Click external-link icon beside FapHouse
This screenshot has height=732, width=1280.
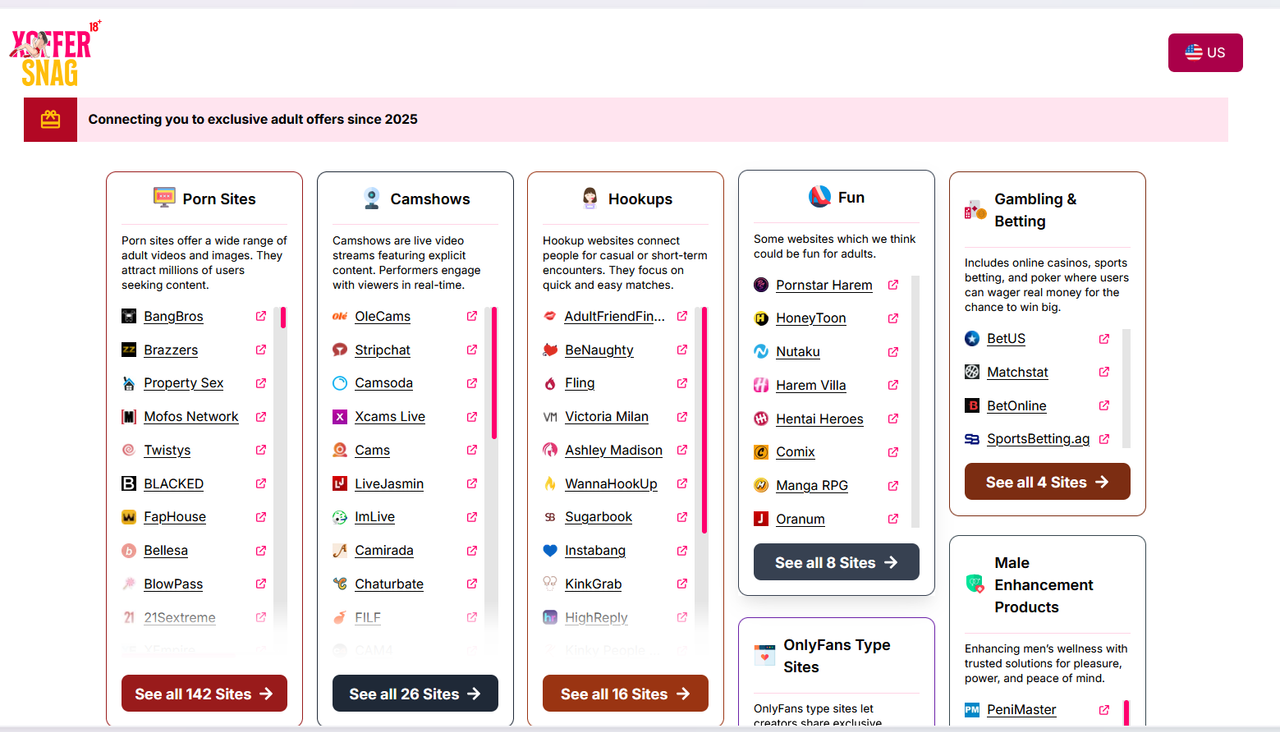(x=261, y=517)
